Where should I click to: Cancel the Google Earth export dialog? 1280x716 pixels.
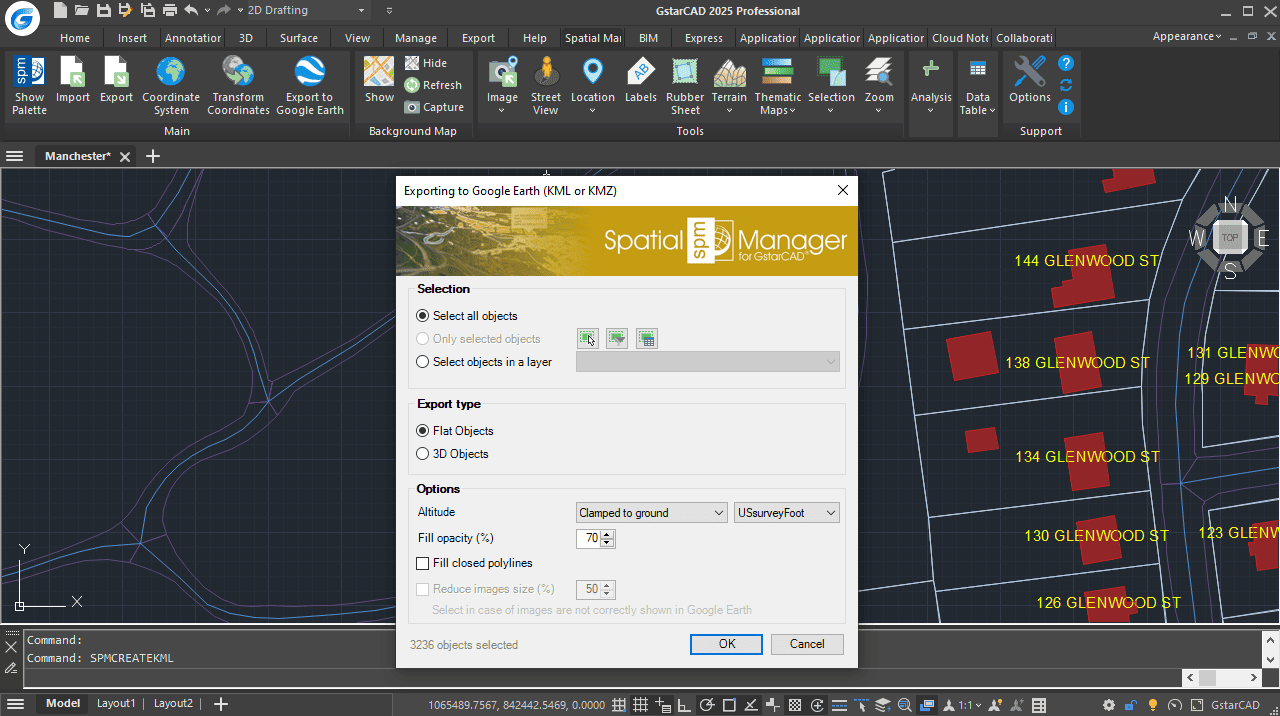click(807, 644)
